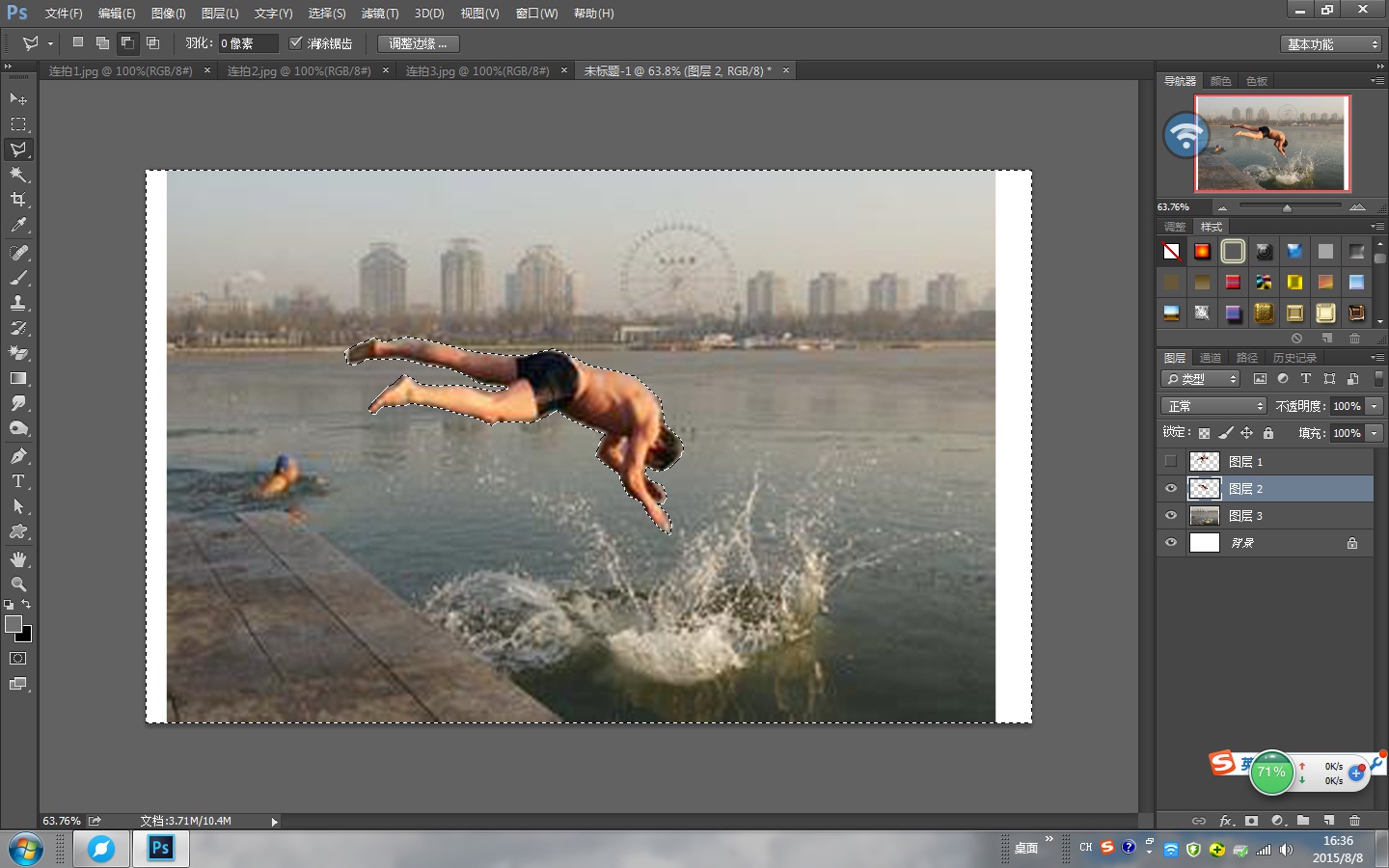Hide layer 图层 2 eye icon
Image resolution: width=1389 pixels, height=868 pixels.
(x=1171, y=488)
